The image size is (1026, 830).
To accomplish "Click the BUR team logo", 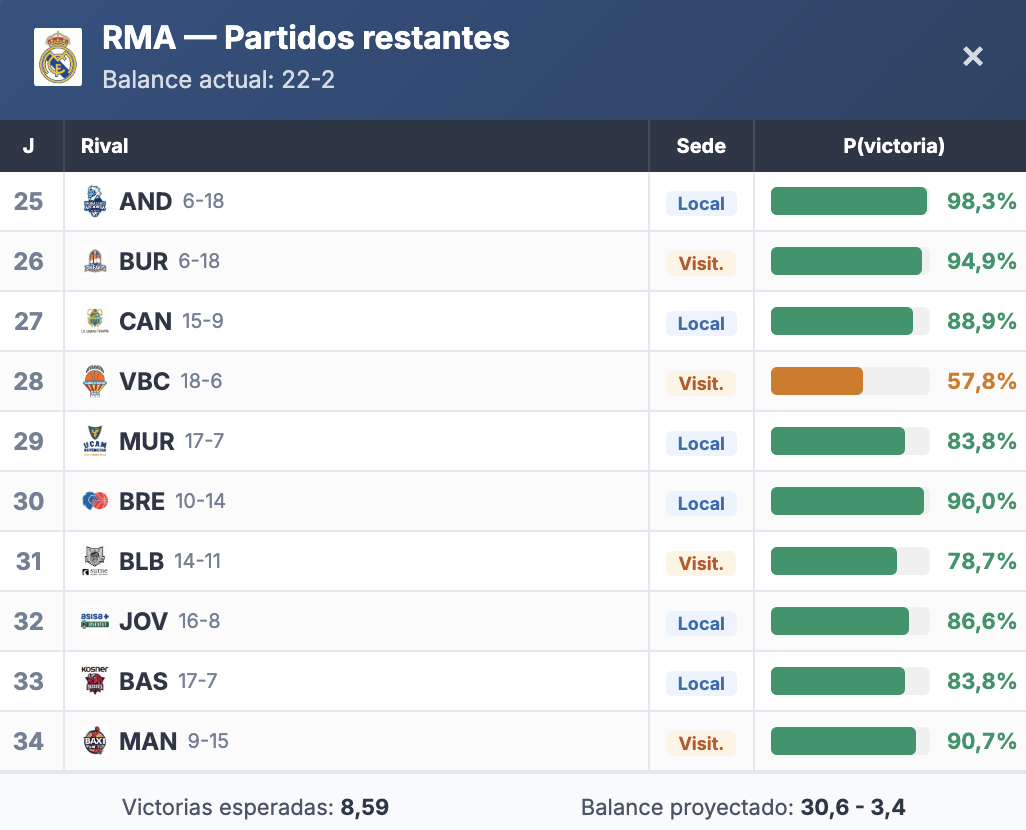I will click(95, 262).
